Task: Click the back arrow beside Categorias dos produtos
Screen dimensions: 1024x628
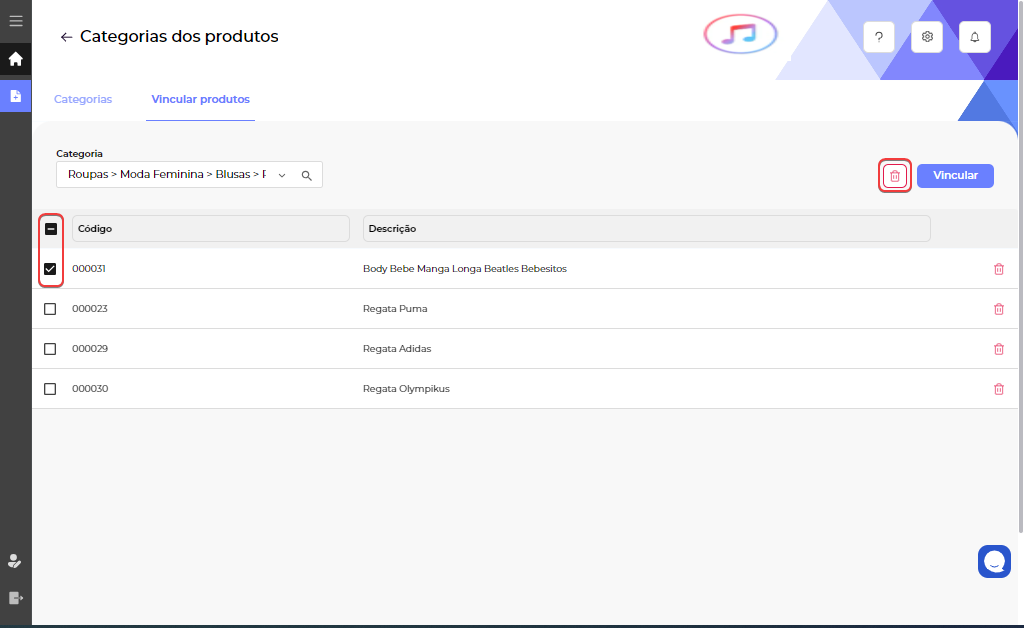Action: tap(66, 37)
